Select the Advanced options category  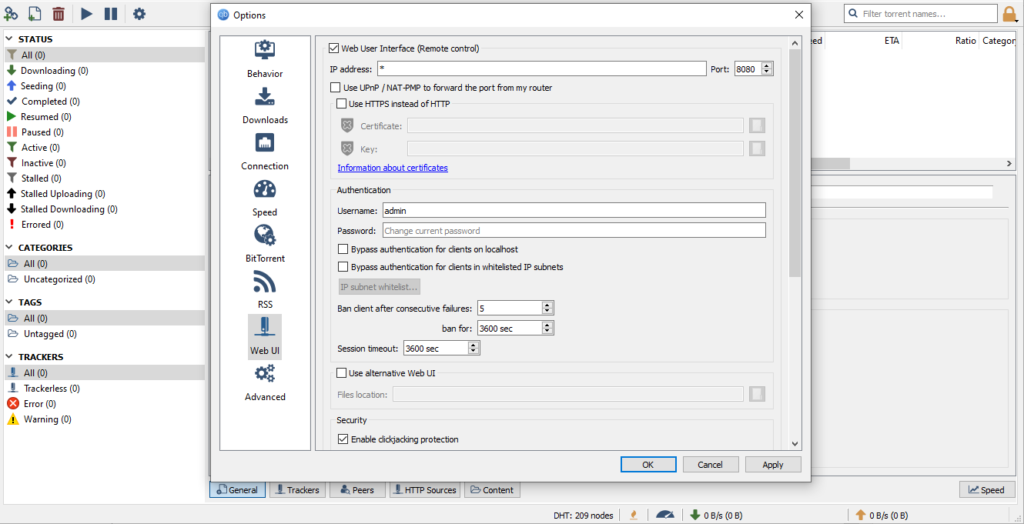(264, 384)
